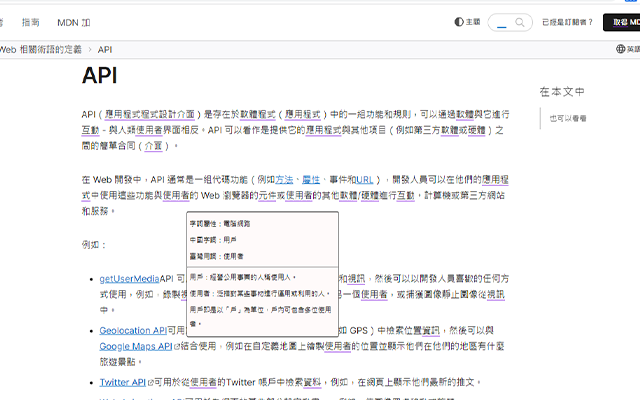The width and height of the screenshot is (640, 400).
Task: Go to Web 相關術語的定義 breadcrumb
Action: [40, 49]
